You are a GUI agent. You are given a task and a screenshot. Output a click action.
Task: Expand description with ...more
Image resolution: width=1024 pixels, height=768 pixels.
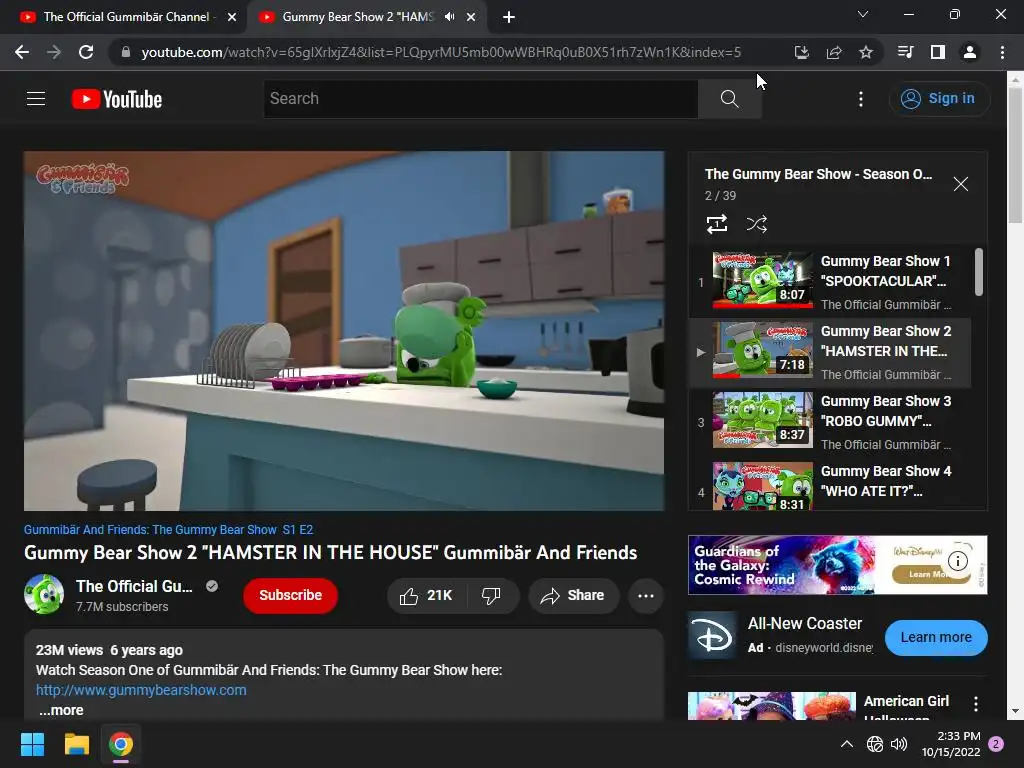(x=61, y=711)
